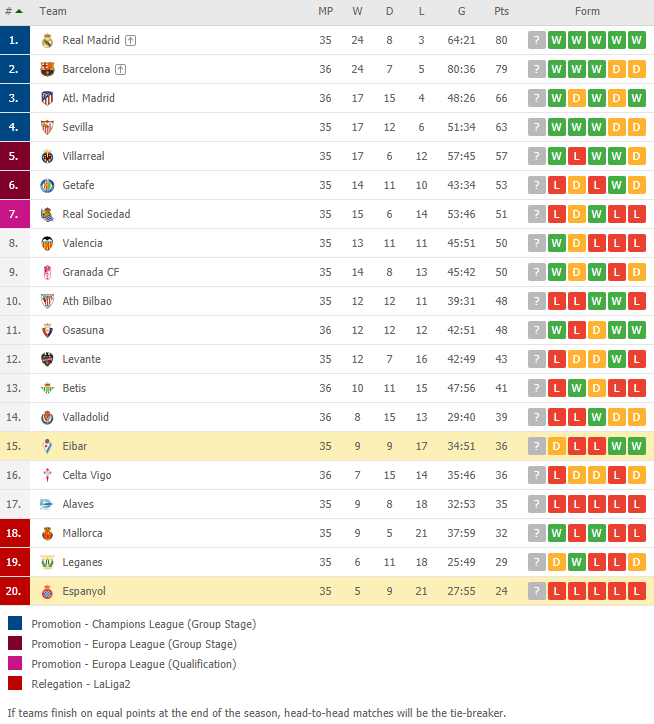
Task: Click the Real Madrid club crest
Action: (x=47, y=41)
